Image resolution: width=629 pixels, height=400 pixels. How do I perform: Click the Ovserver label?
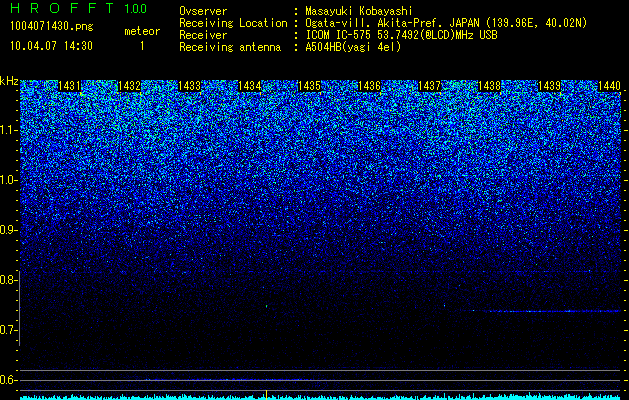[203, 11]
